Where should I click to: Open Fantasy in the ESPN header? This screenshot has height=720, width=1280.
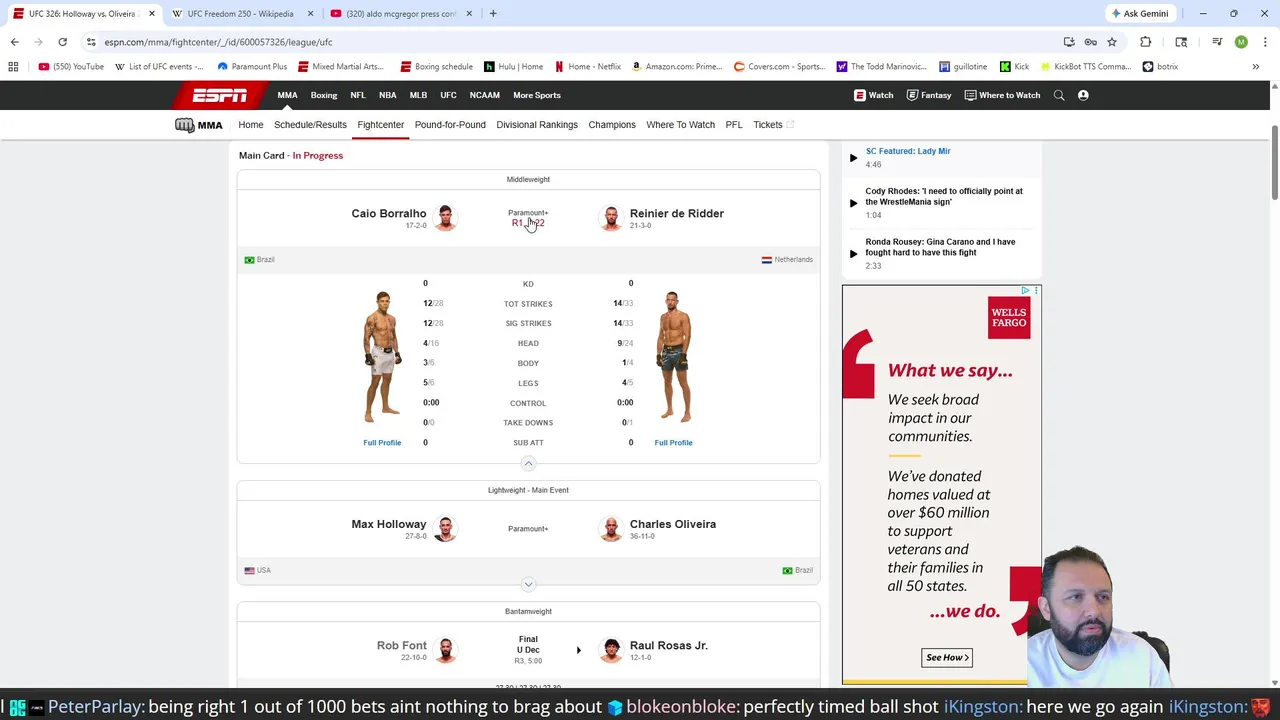929,95
